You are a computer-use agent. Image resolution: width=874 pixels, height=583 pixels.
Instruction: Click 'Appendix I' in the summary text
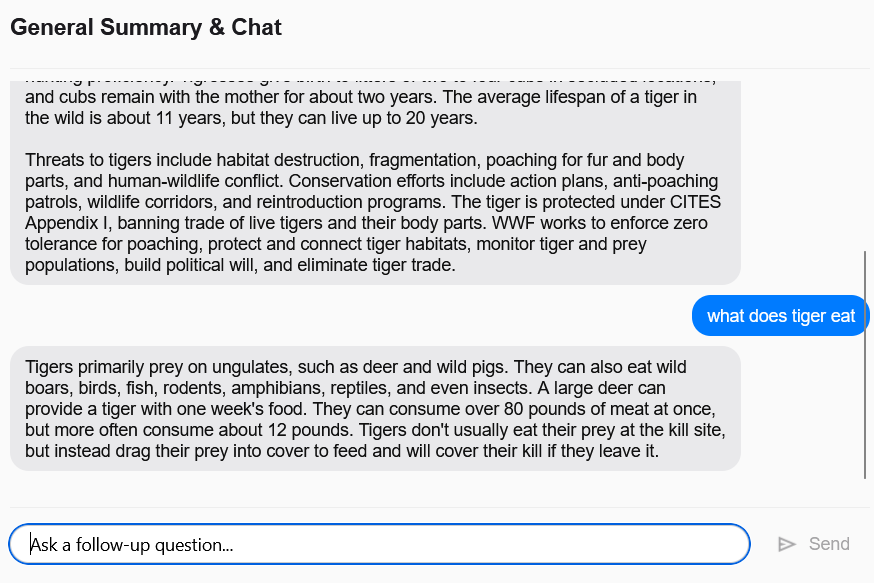(x=69, y=223)
